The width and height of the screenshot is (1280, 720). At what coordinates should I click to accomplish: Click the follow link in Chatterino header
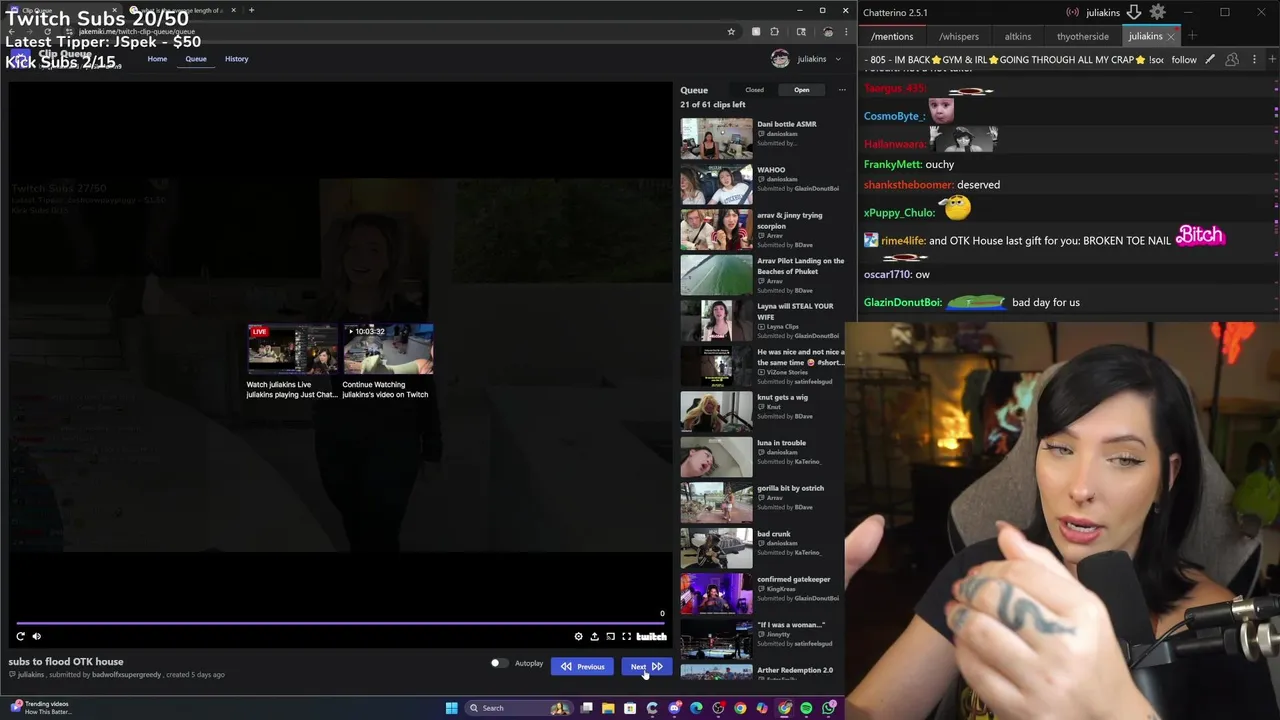tap(1184, 60)
